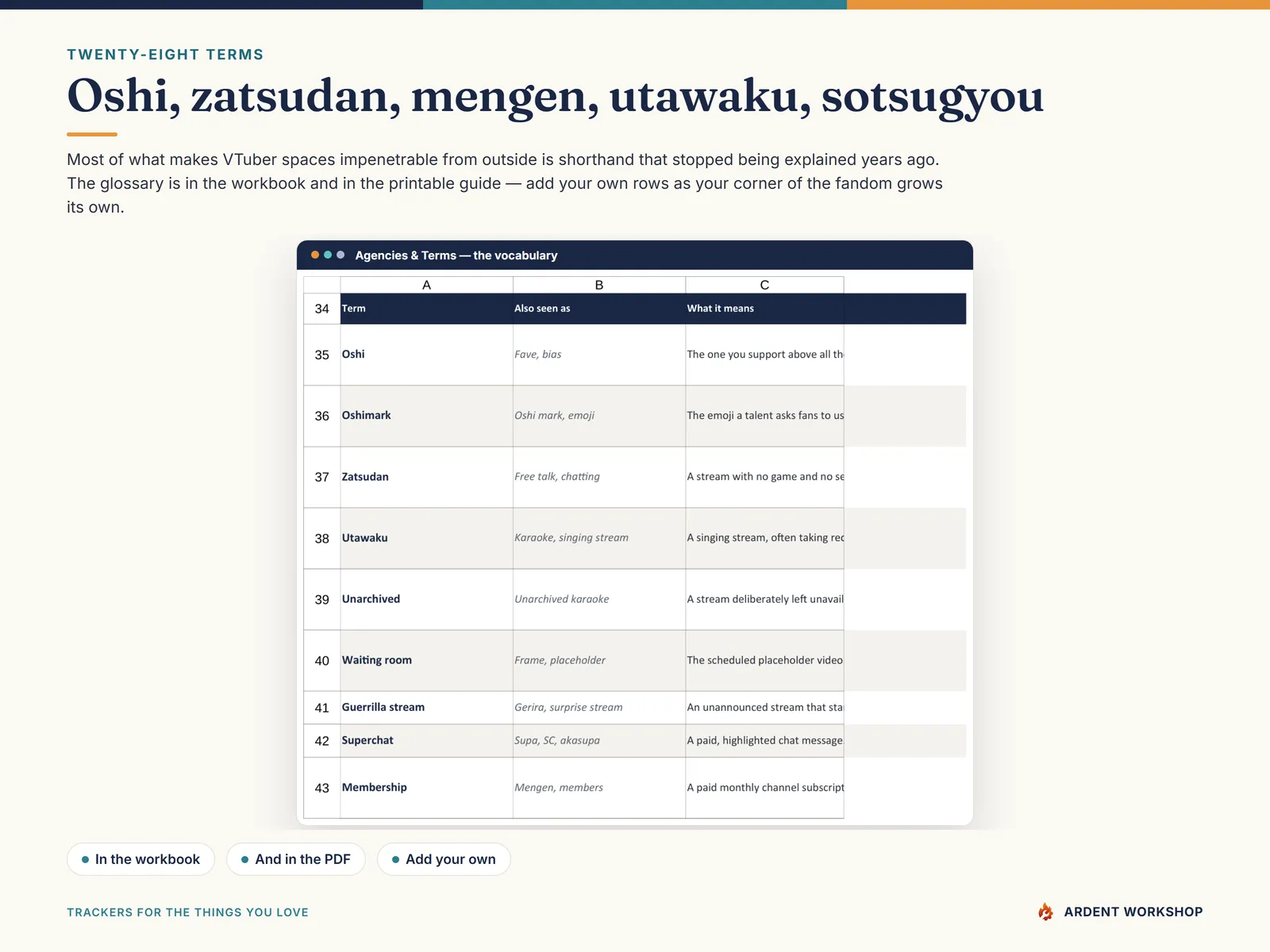Select row number 41
The image size is (1270, 952).
[x=321, y=708]
